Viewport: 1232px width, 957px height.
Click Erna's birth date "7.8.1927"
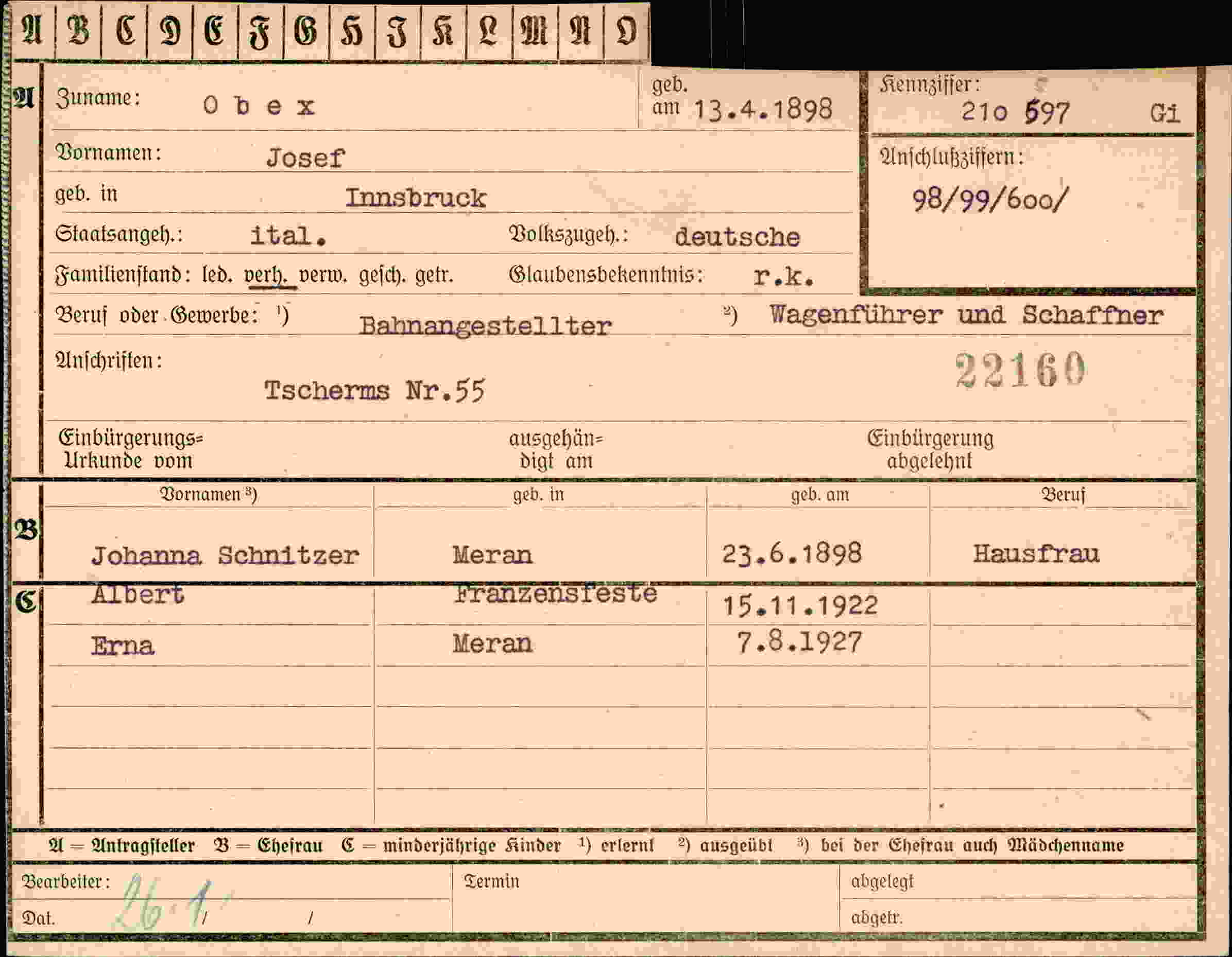800,642
